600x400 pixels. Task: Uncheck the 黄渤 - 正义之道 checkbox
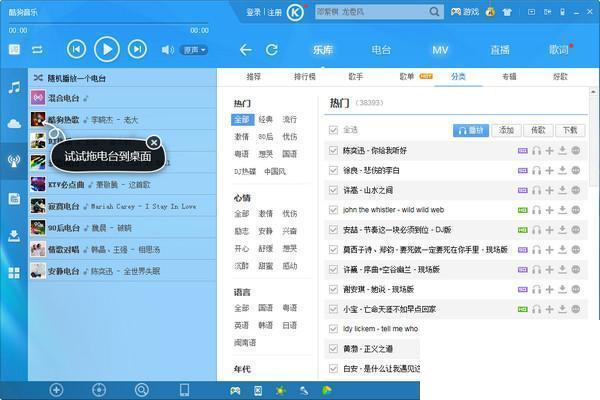[333, 349]
